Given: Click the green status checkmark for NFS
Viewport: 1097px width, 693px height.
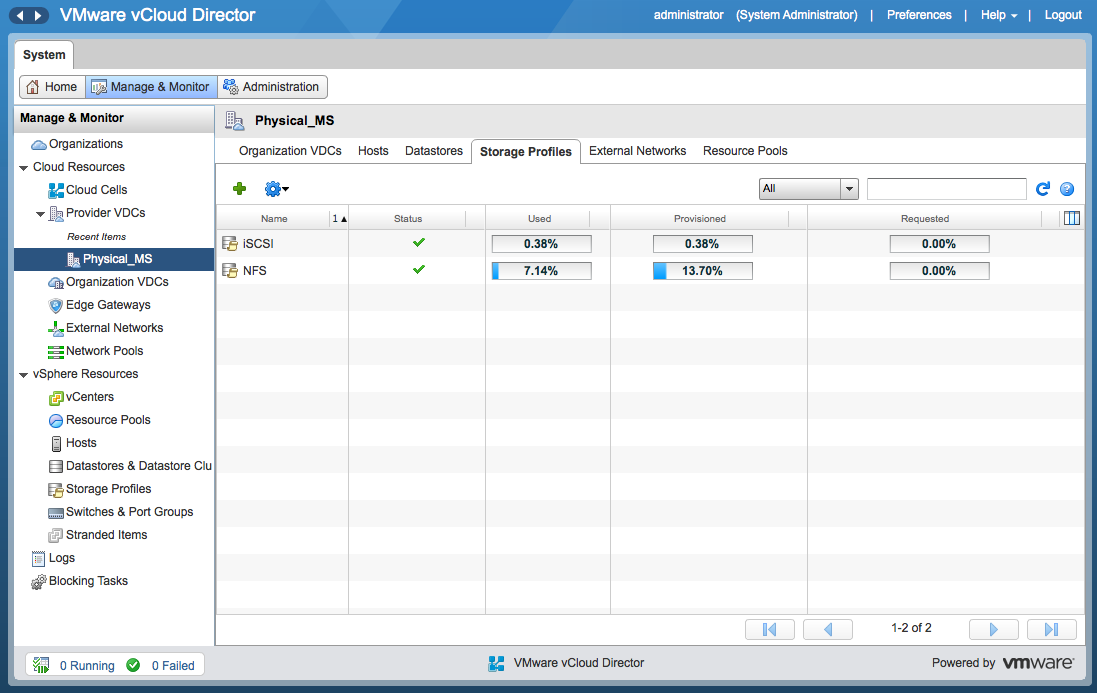Looking at the screenshot, I should pos(418,269).
